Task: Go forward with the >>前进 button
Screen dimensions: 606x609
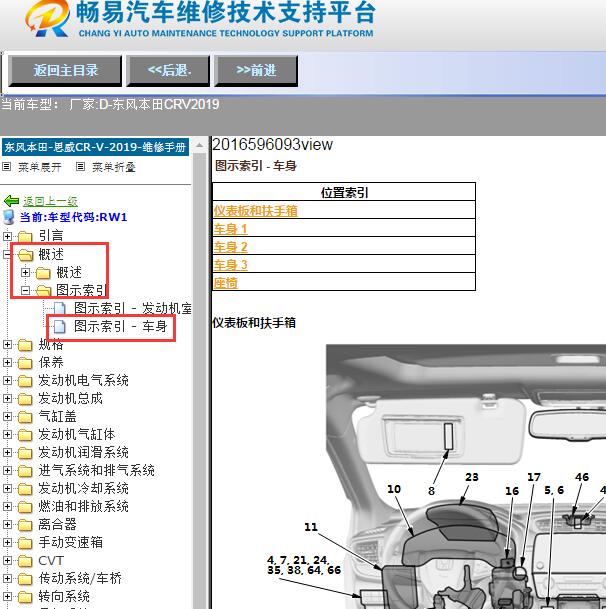Action: (256, 71)
